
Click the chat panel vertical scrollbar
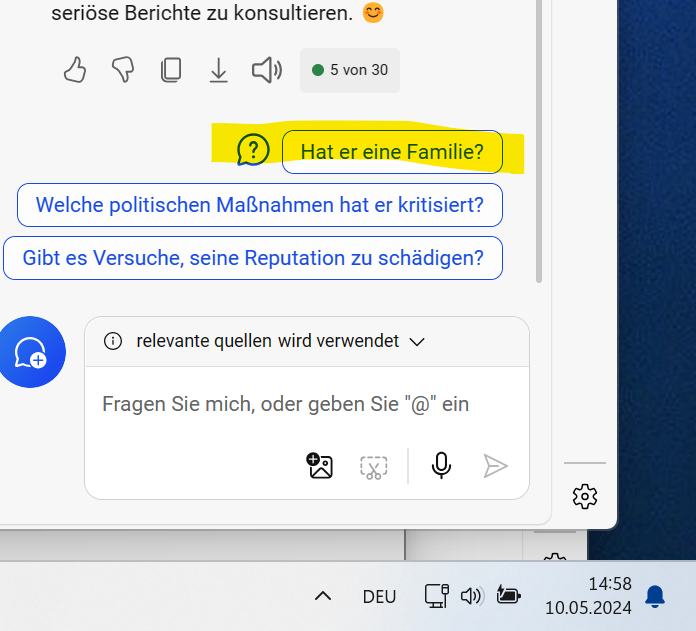(x=539, y=141)
